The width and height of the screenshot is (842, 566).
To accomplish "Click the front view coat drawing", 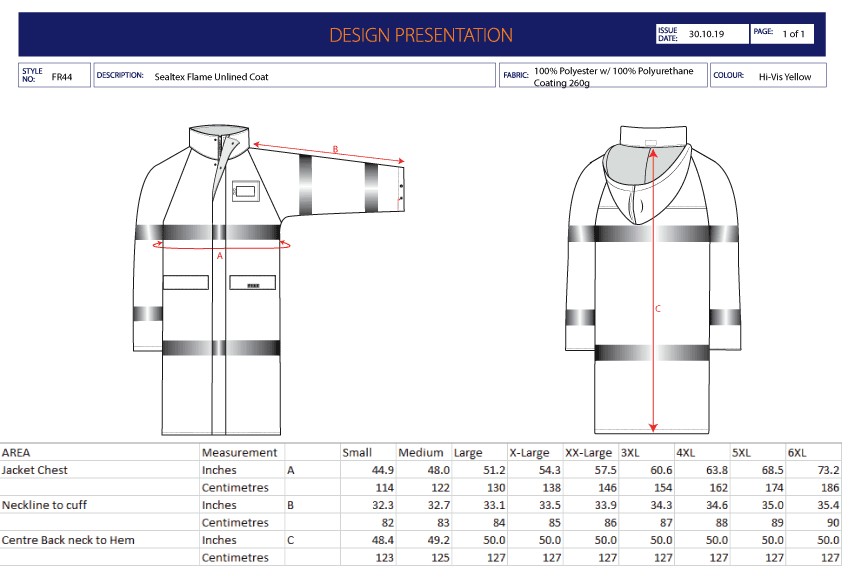I will pyautogui.click(x=267, y=280).
